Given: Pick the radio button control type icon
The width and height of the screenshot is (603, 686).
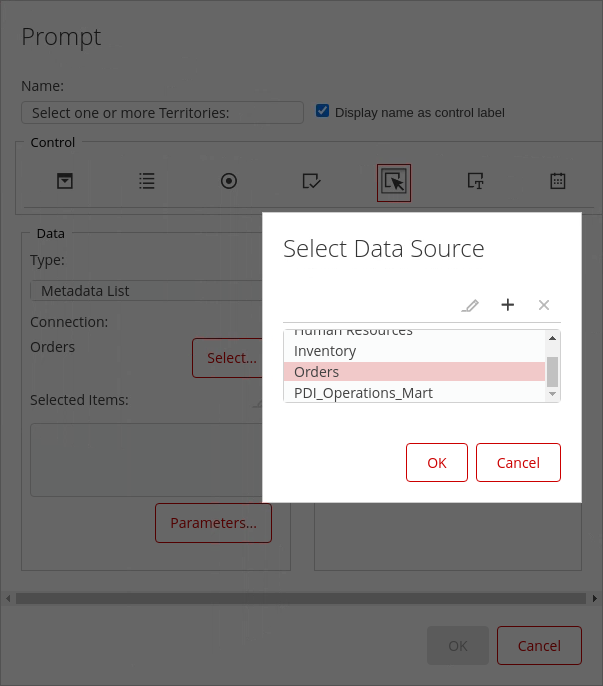Looking at the screenshot, I should (x=229, y=181).
